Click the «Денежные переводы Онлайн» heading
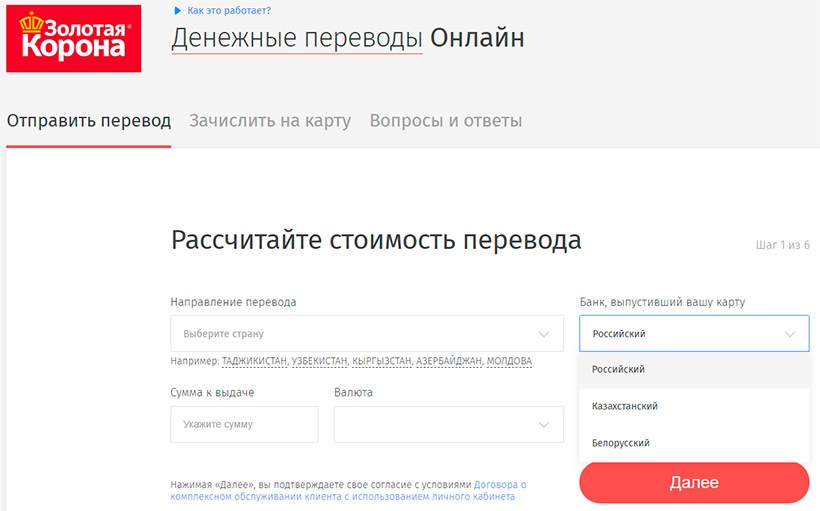 tap(347, 38)
